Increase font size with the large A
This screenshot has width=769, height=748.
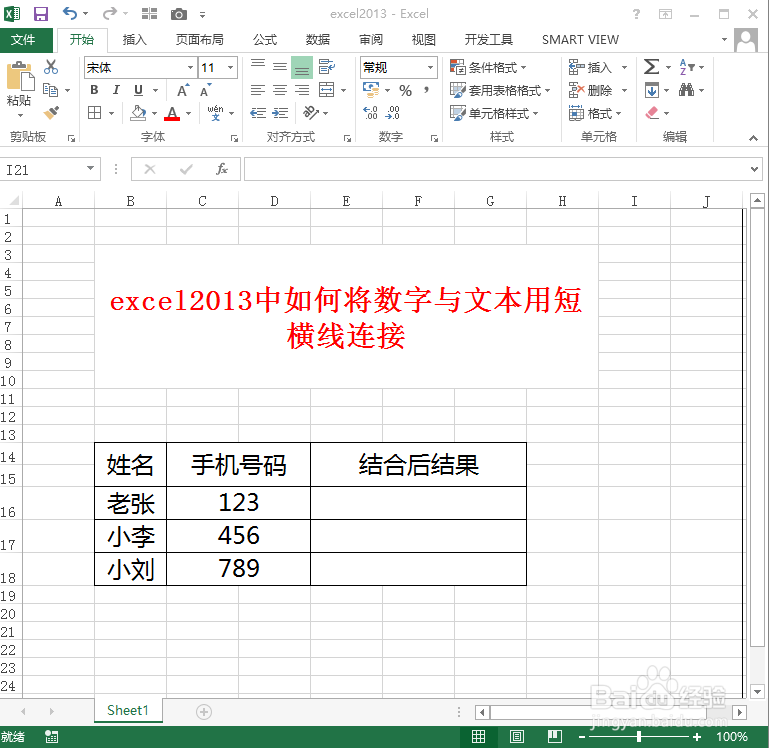pos(182,90)
